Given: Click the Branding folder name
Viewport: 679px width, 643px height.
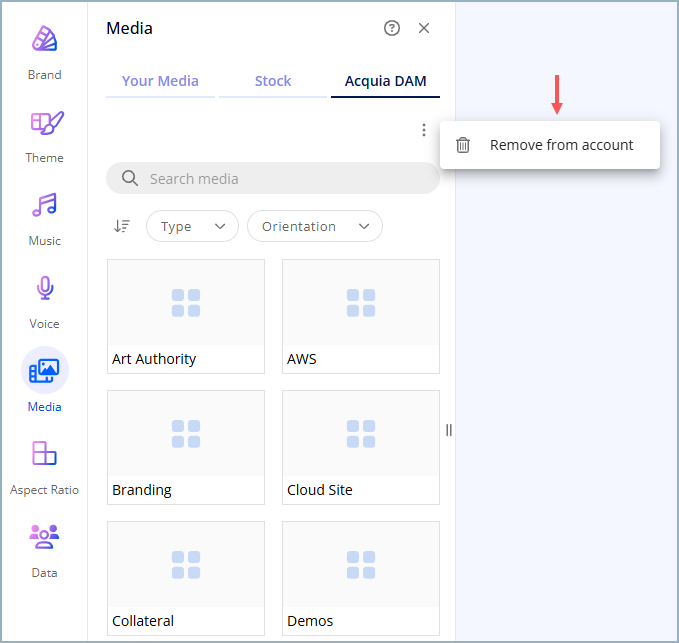Looking at the screenshot, I should click(x=142, y=490).
